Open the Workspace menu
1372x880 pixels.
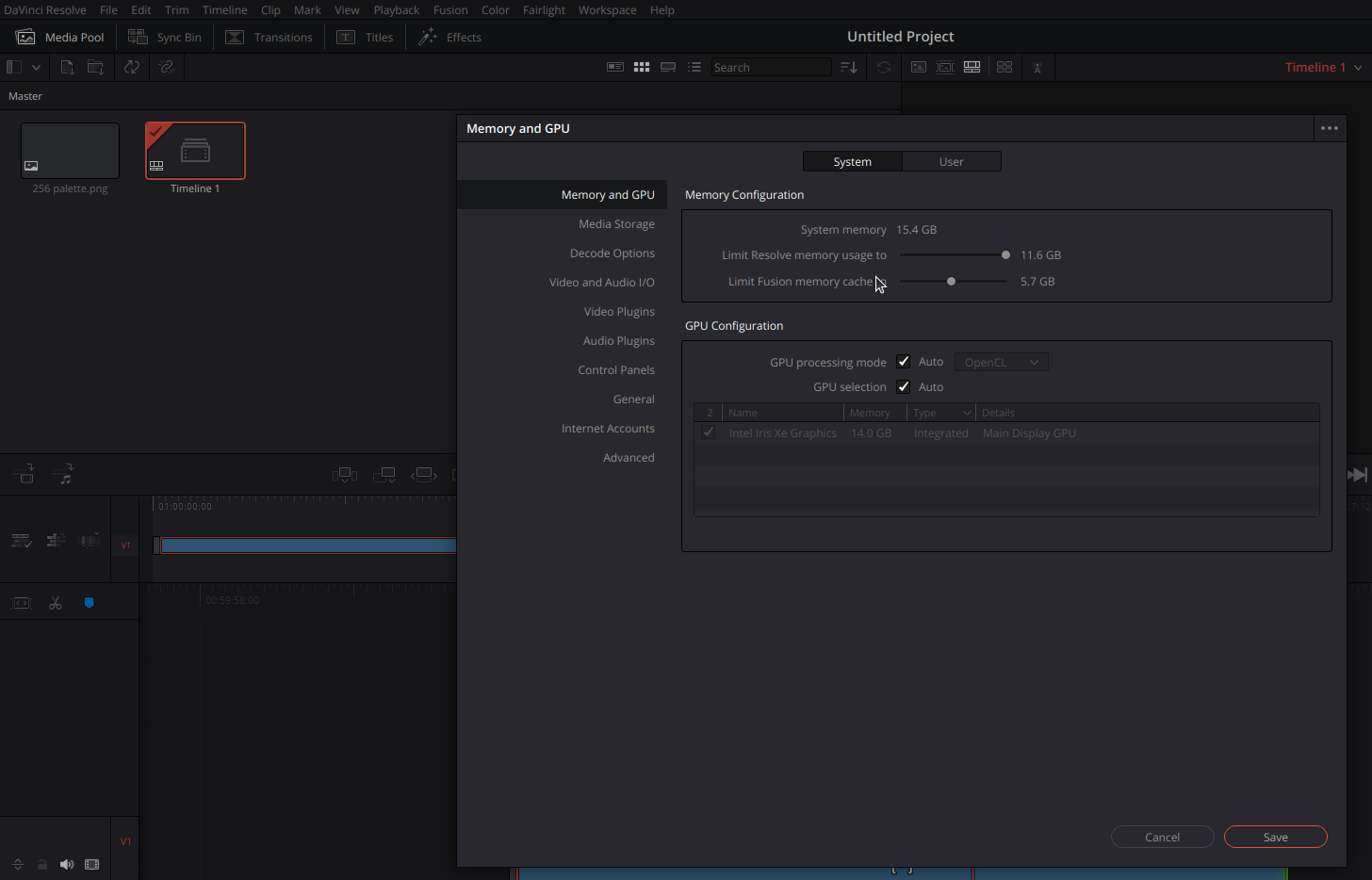click(607, 9)
